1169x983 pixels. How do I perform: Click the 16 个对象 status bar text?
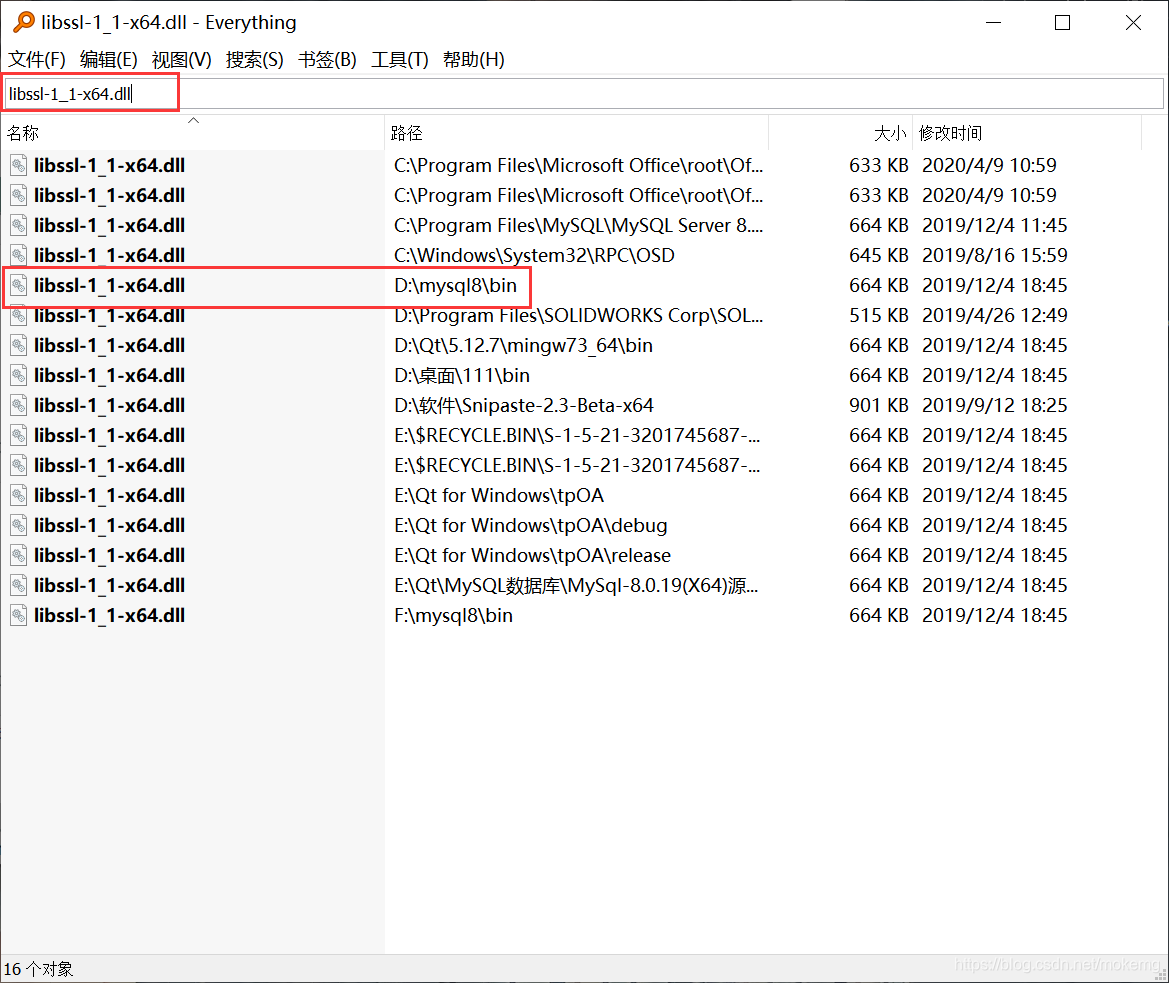click(39, 969)
